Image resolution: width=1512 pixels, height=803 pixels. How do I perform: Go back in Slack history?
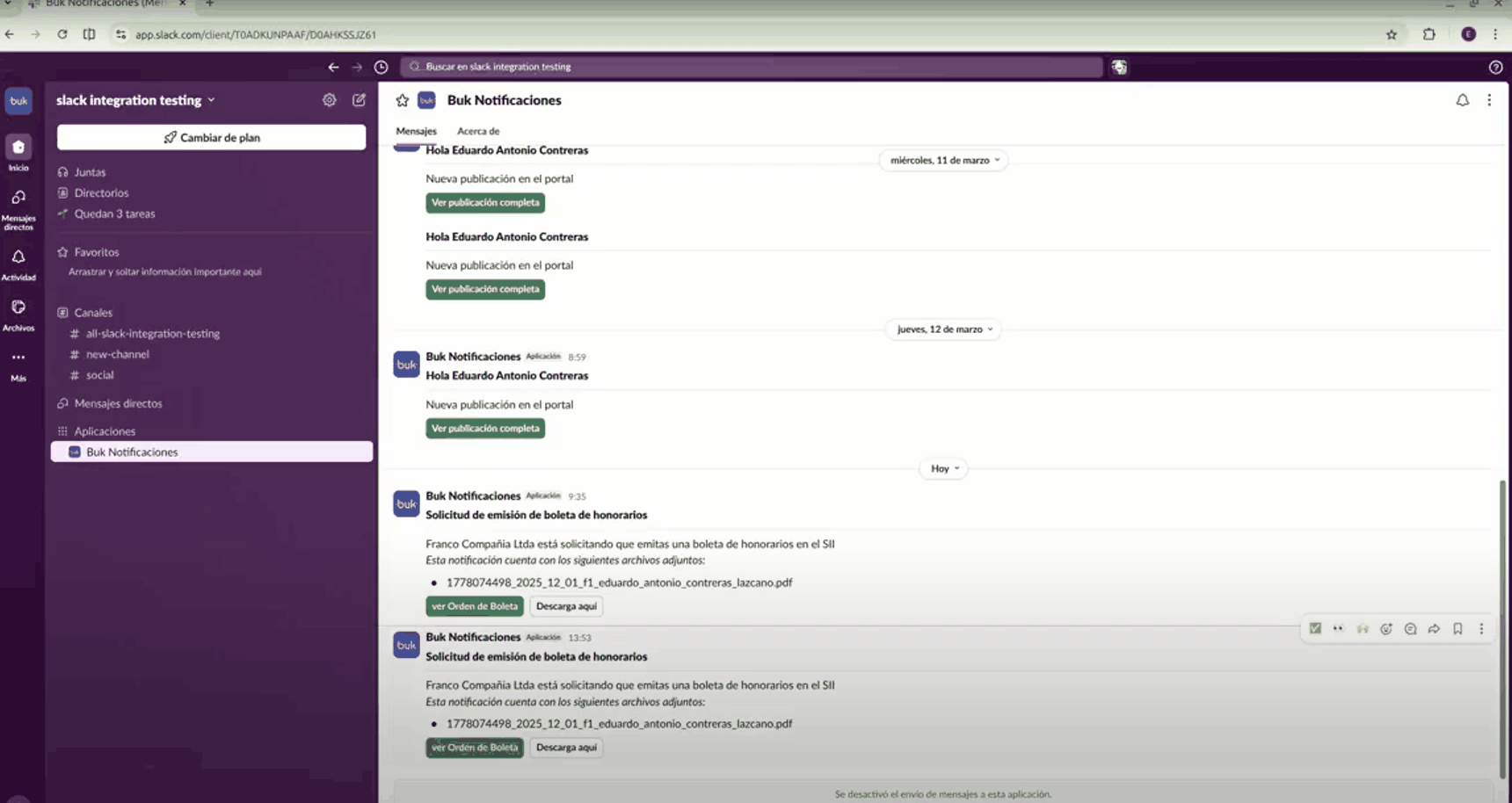pos(333,67)
